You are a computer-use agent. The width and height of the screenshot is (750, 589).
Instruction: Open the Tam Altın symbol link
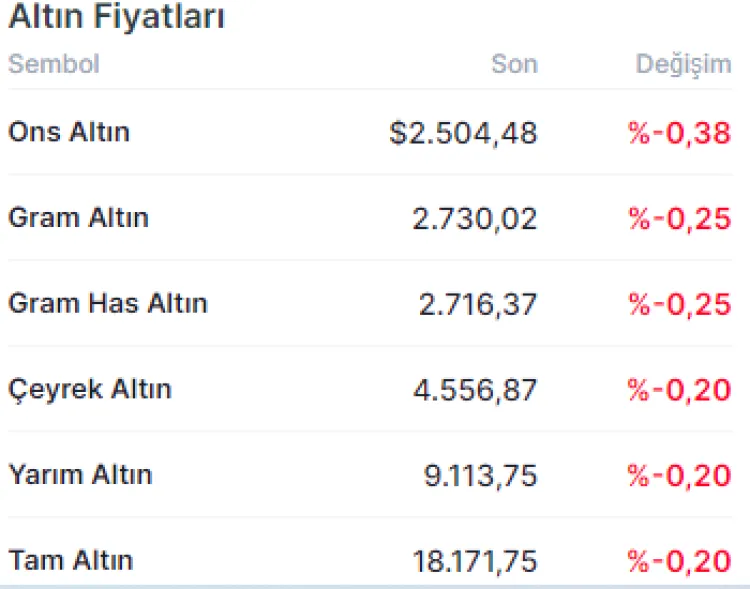click(70, 560)
